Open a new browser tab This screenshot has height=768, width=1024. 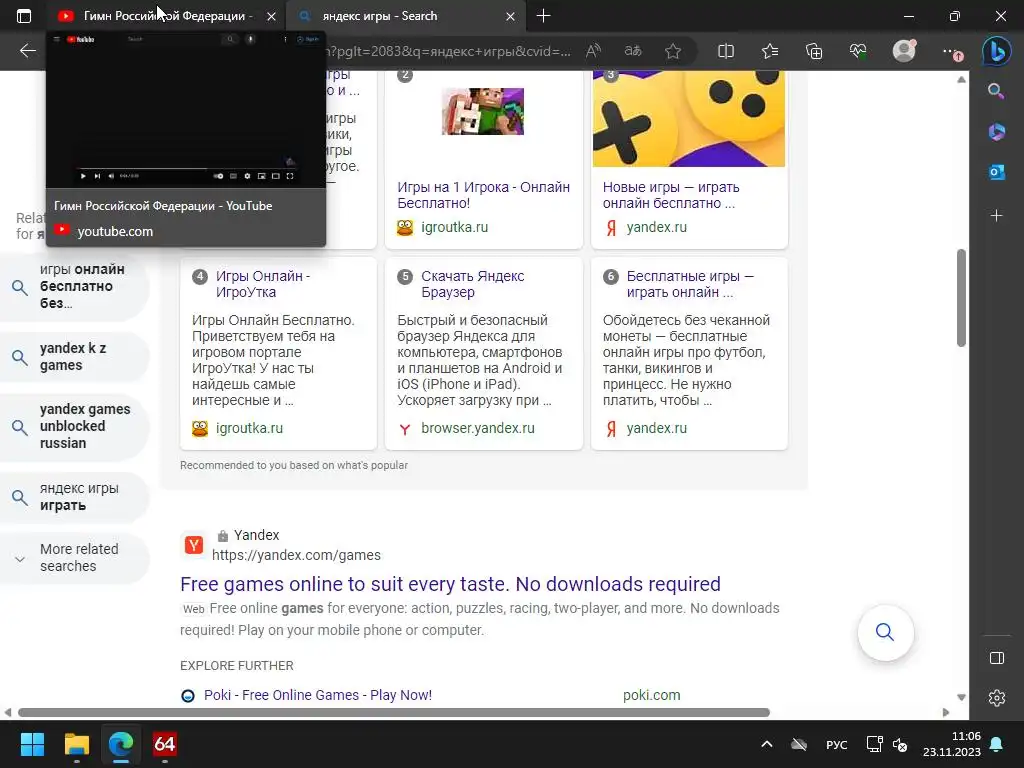[x=543, y=16]
